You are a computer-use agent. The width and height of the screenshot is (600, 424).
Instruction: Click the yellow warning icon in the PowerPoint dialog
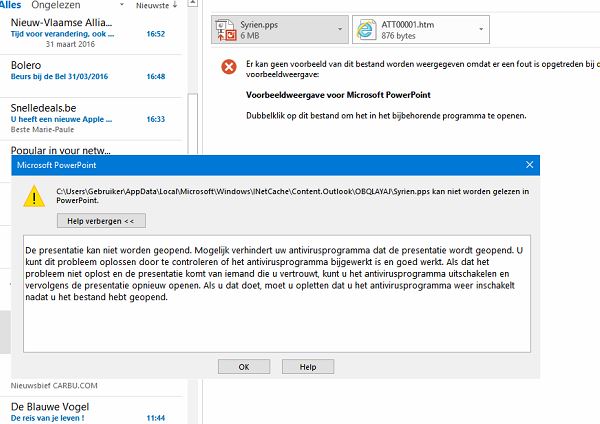34,196
